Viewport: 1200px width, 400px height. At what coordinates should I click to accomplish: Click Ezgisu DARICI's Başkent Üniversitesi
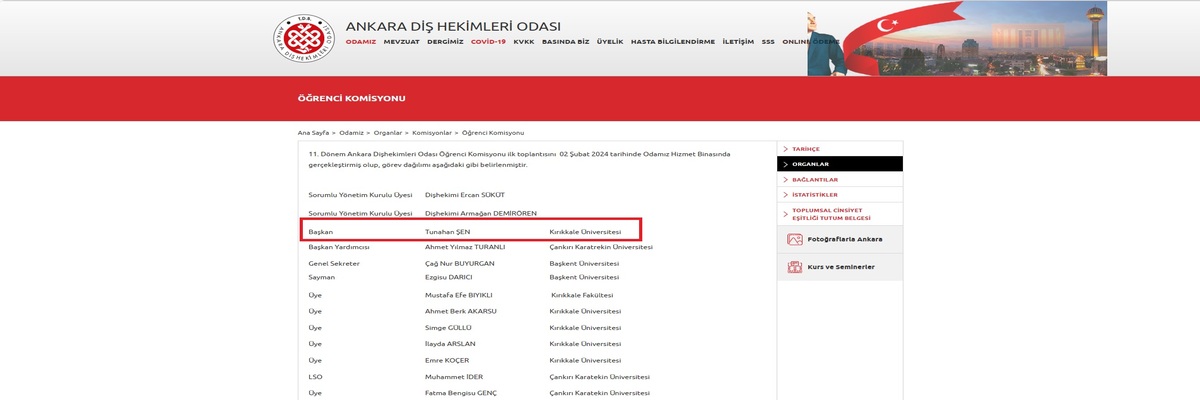[584, 277]
